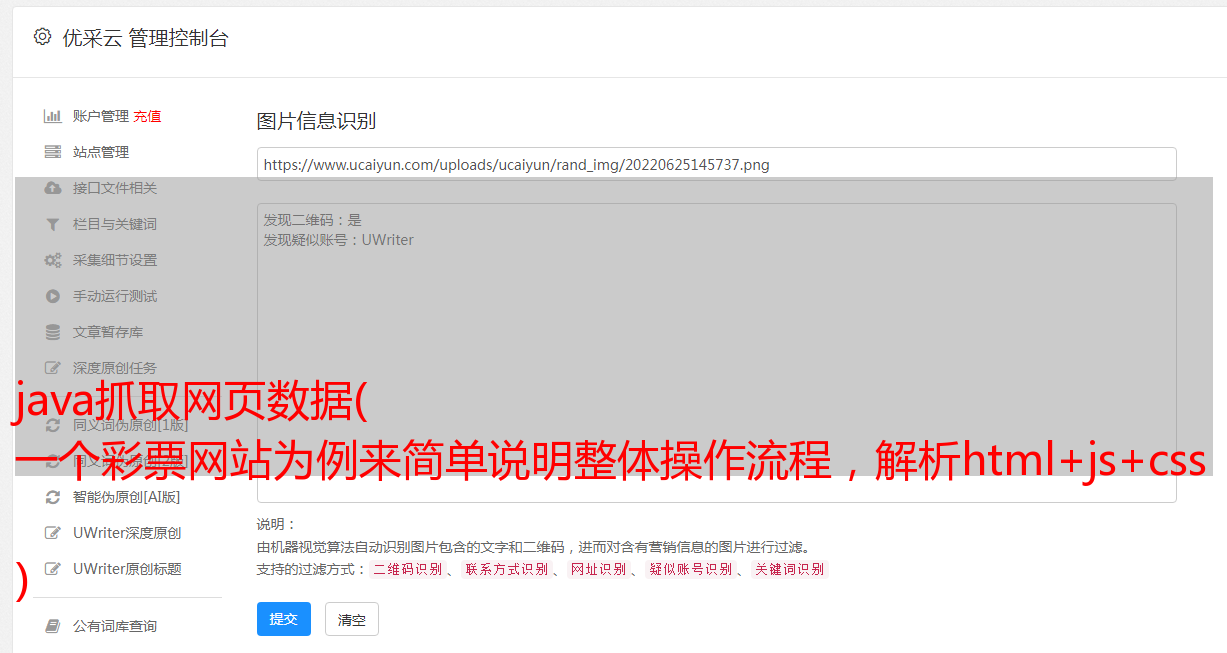This screenshot has width=1227, height=653.
Task: Click the 疑似账号识别 filter tag
Action: [x=690, y=570]
